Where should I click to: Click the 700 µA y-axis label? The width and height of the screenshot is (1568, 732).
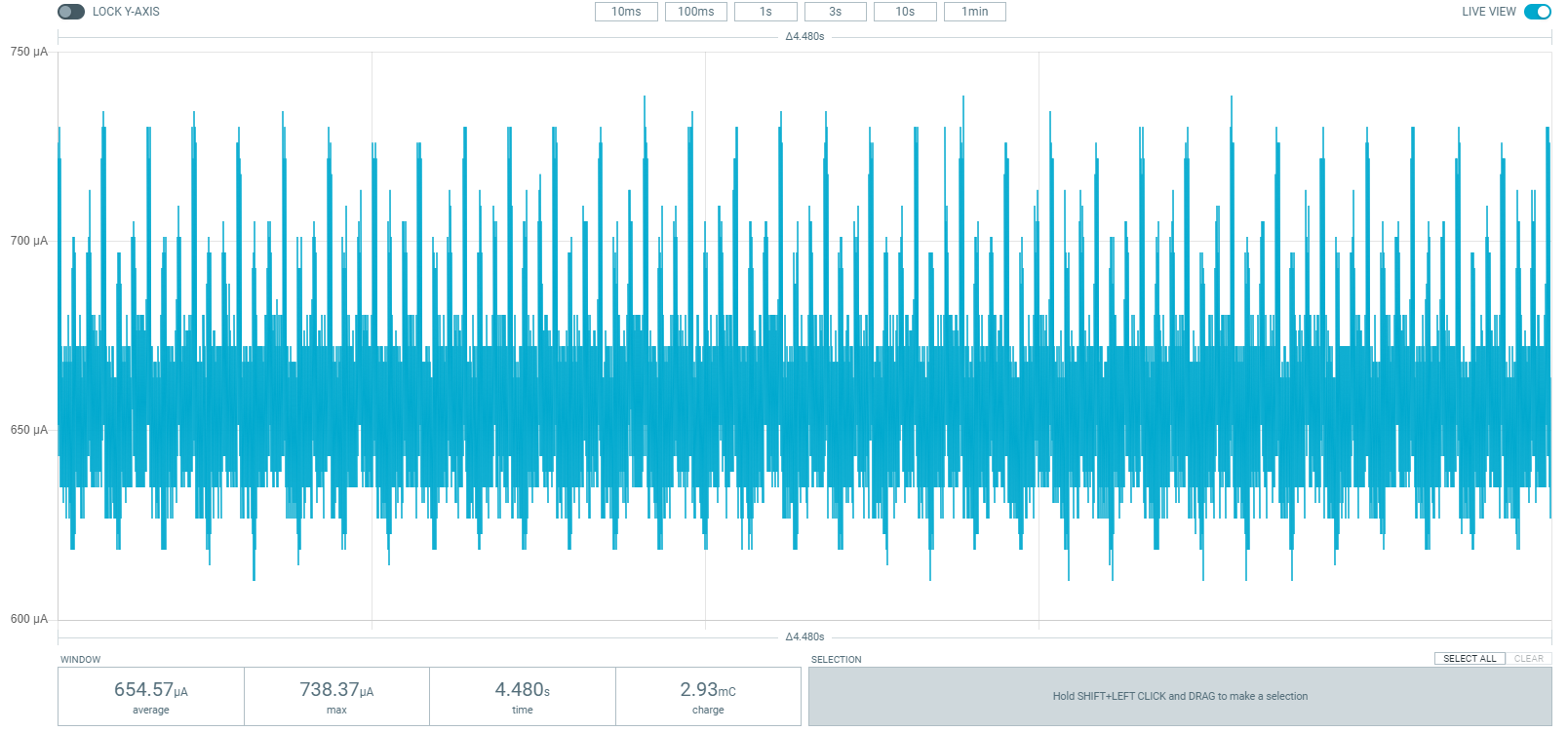(x=29, y=241)
